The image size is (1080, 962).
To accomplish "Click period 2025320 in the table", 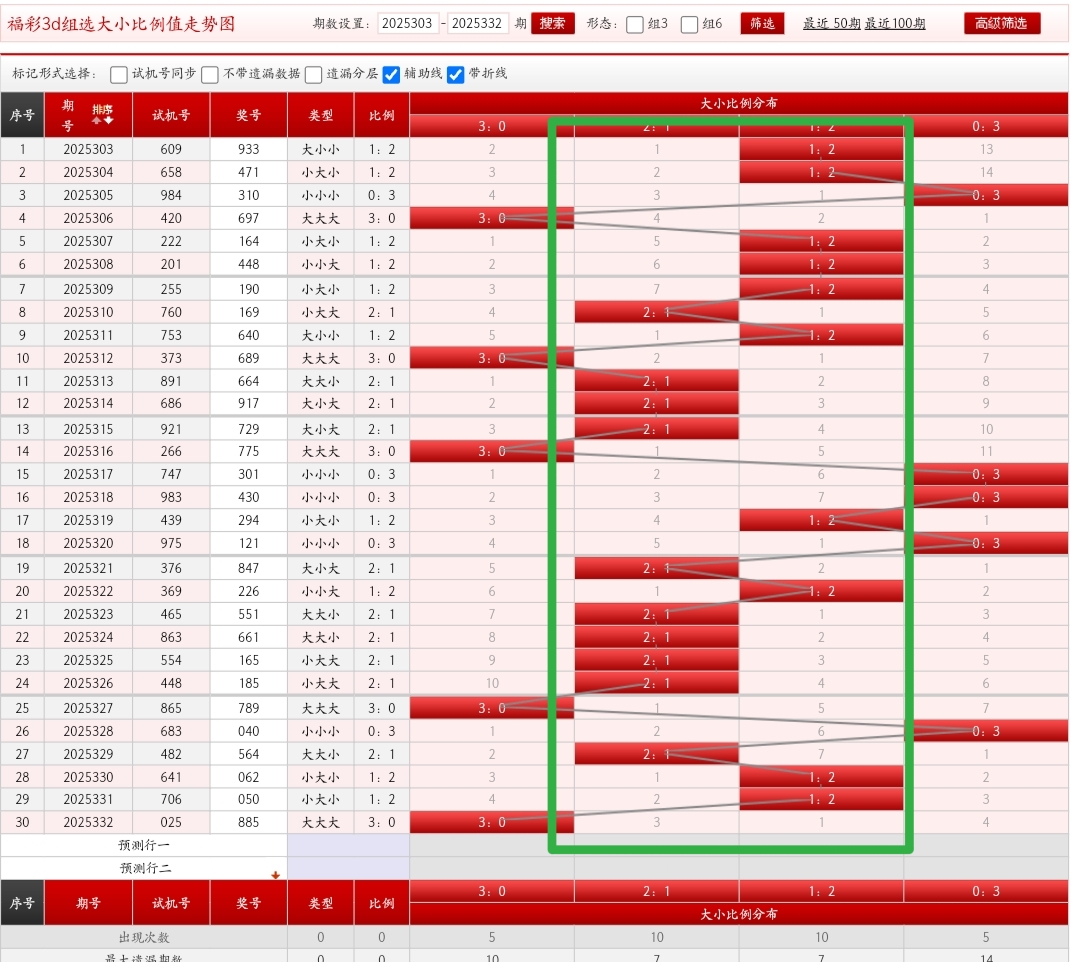I will (x=88, y=543).
